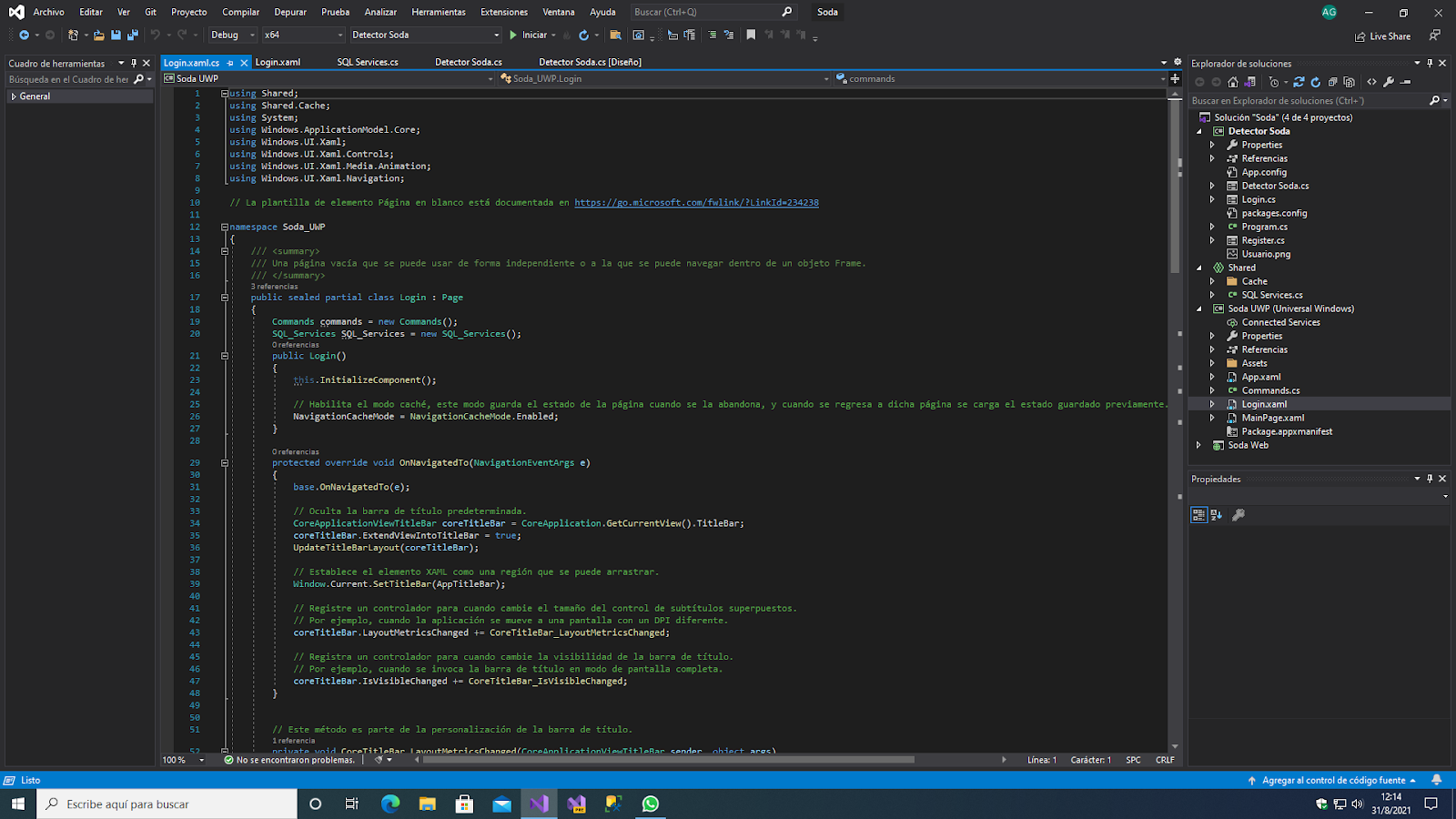Open the 100 % zoom level dropdown

[183, 760]
